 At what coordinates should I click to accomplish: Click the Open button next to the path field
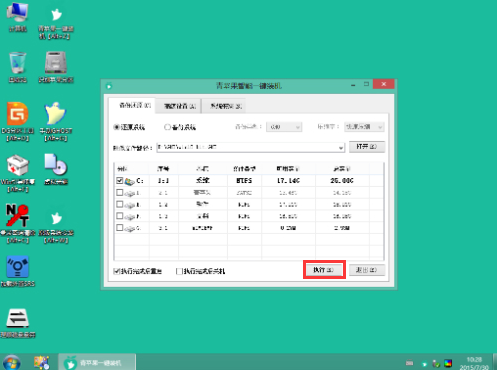[x=367, y=147]
